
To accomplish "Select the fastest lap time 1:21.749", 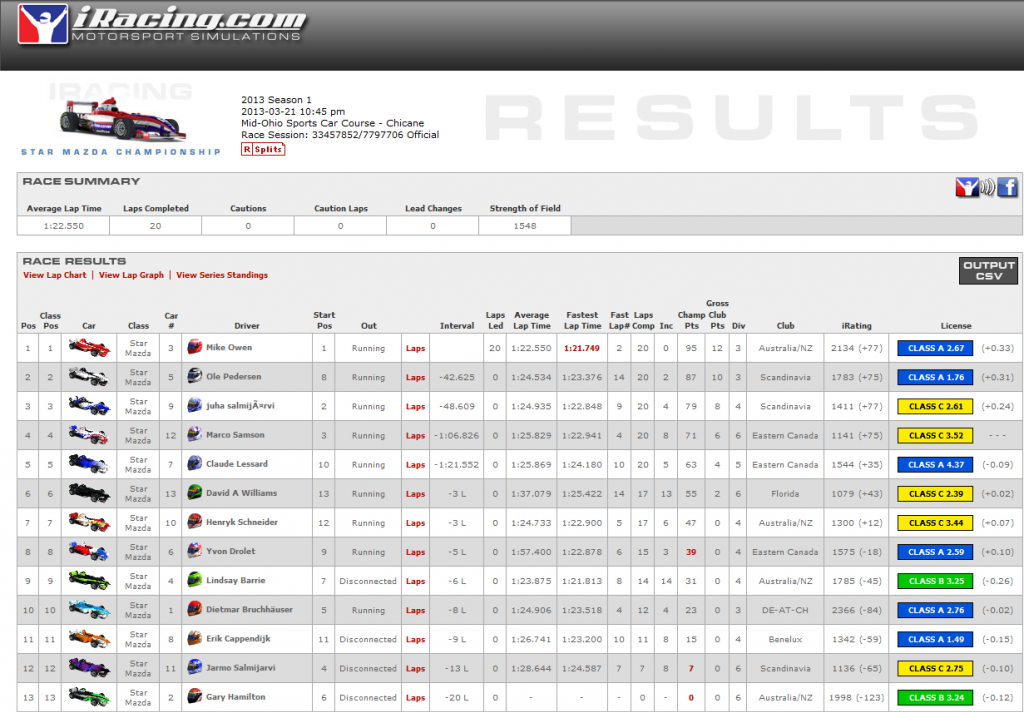I will (581, 348).
